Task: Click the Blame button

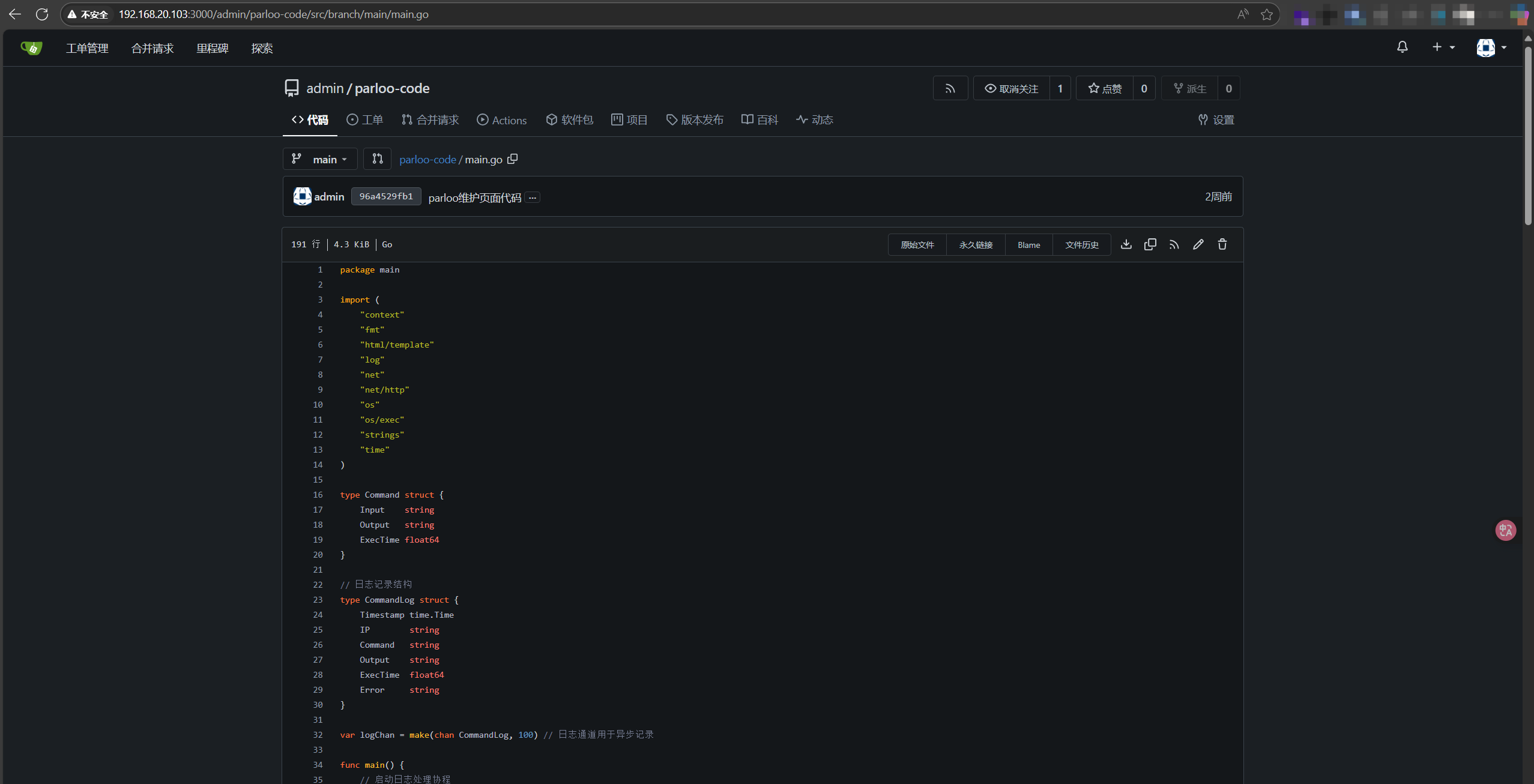Action: pyautogui.click(x=1028, y=245)
